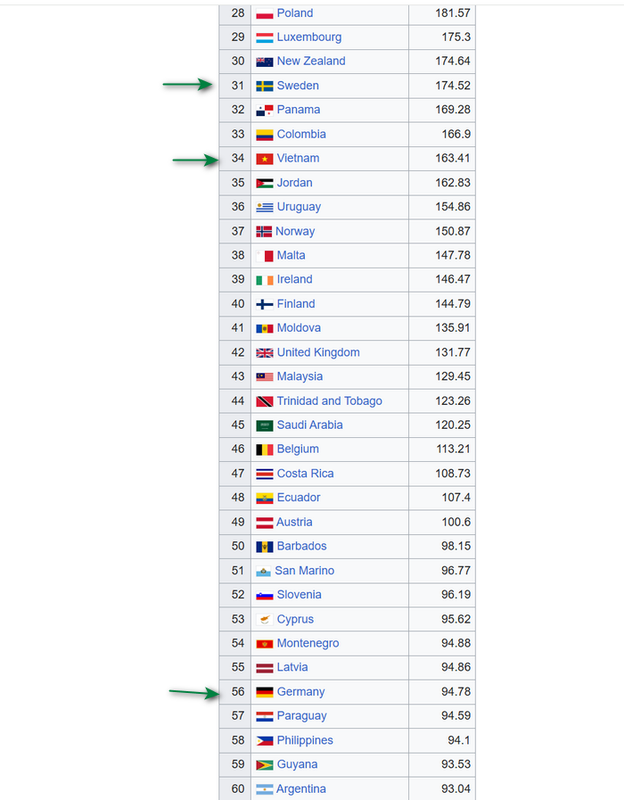Open the Germany country link
This screenshot has height=800, width=624.
(301, 692)
